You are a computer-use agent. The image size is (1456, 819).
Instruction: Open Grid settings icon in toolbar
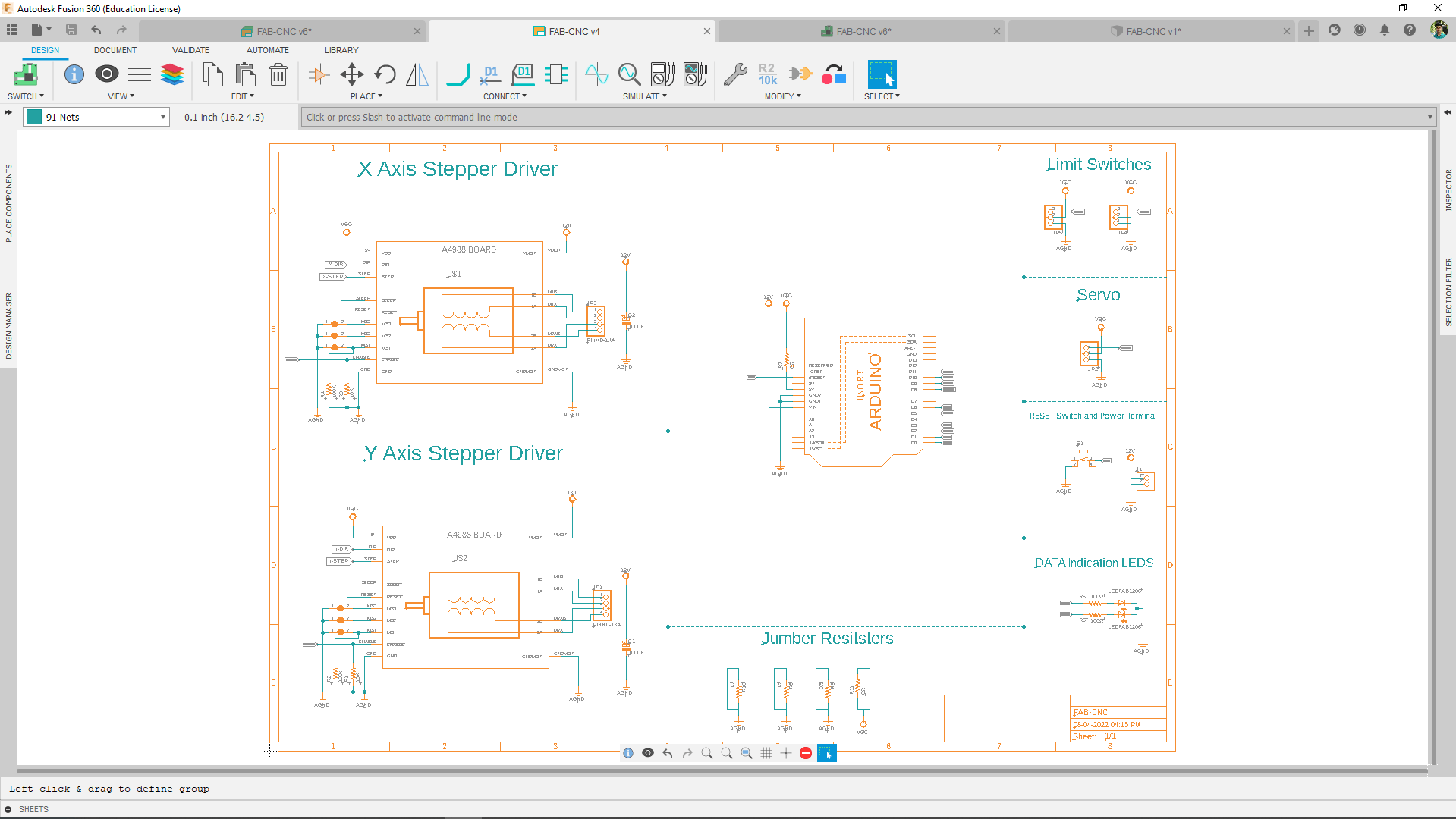(140, 74)
